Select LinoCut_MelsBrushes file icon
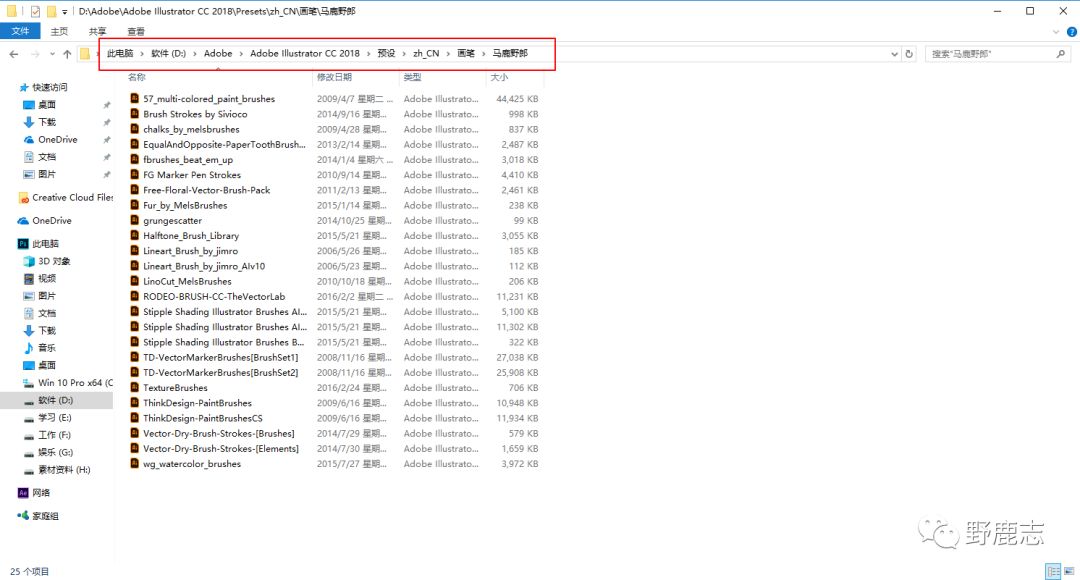The image size is (1080, 580). 134,281
